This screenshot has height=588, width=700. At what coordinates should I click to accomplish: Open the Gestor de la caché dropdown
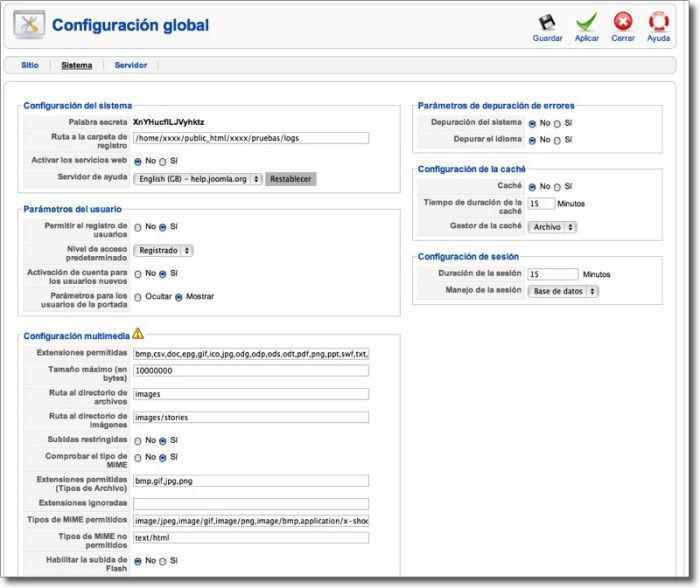coord(552,227)
